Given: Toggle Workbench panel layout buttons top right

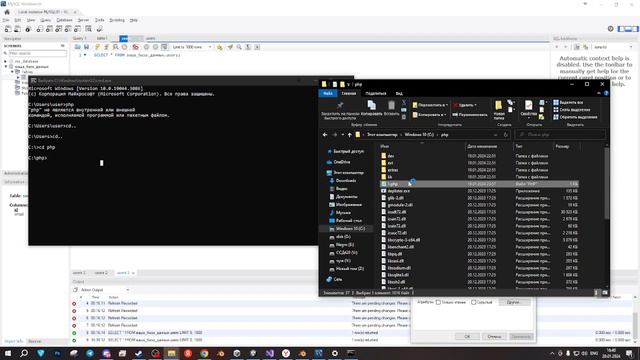Looking at the screenshot, I should tap(628, 29).
